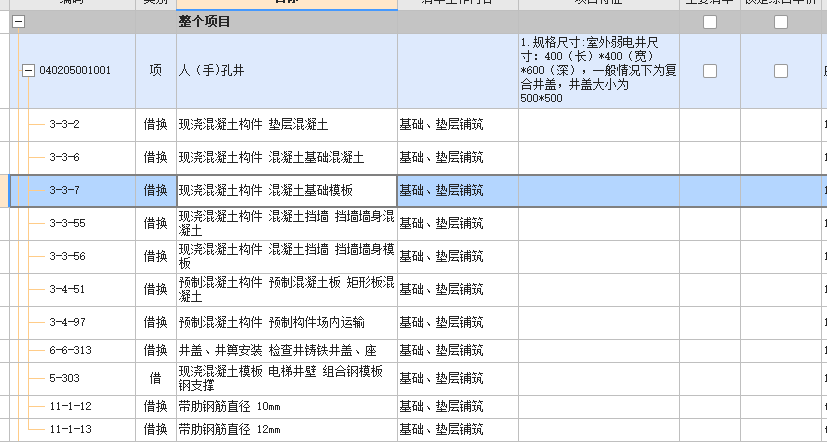Click 基础、垫层铺筑 cell in row 11-1-13
This screenshot has height=442, width=827.
(x=458, y=429)
